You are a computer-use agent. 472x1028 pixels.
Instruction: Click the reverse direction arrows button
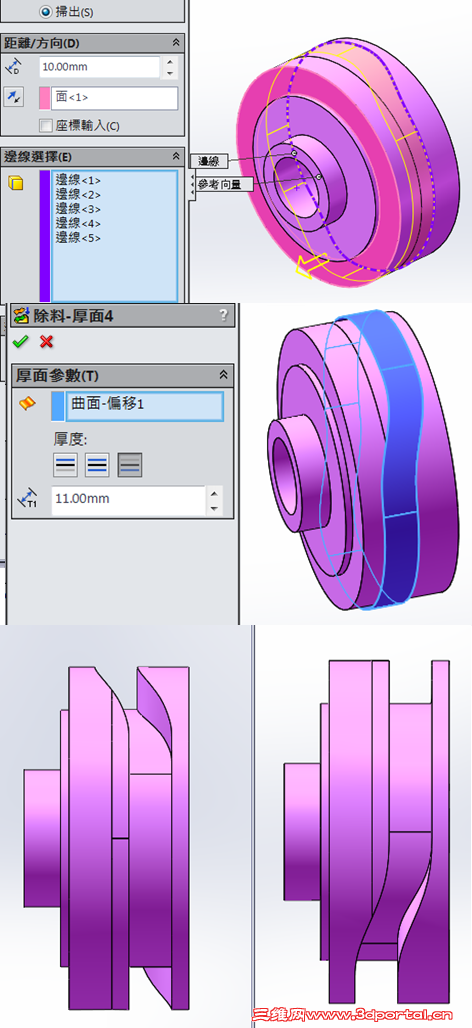(13, 97)
